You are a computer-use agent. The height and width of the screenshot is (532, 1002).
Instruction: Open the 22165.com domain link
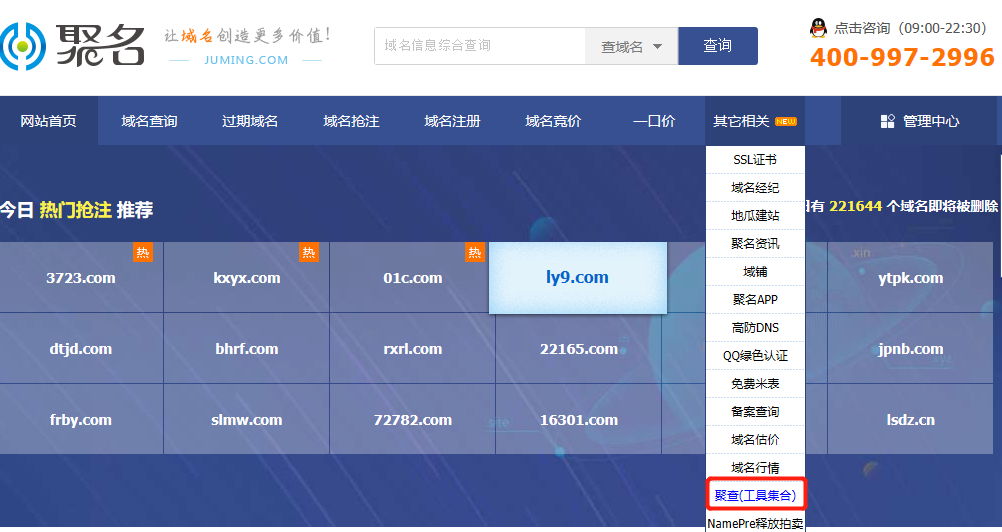coord(578,349)
